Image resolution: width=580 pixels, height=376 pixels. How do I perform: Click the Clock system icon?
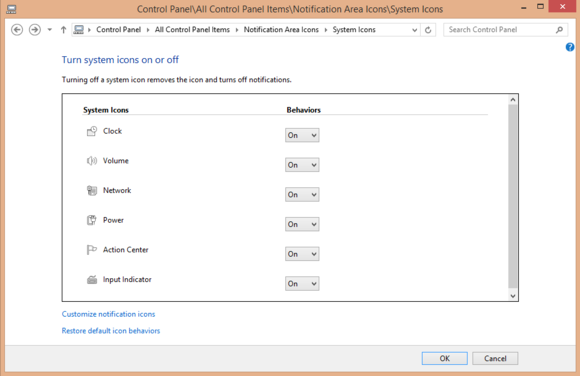point(92,131)
